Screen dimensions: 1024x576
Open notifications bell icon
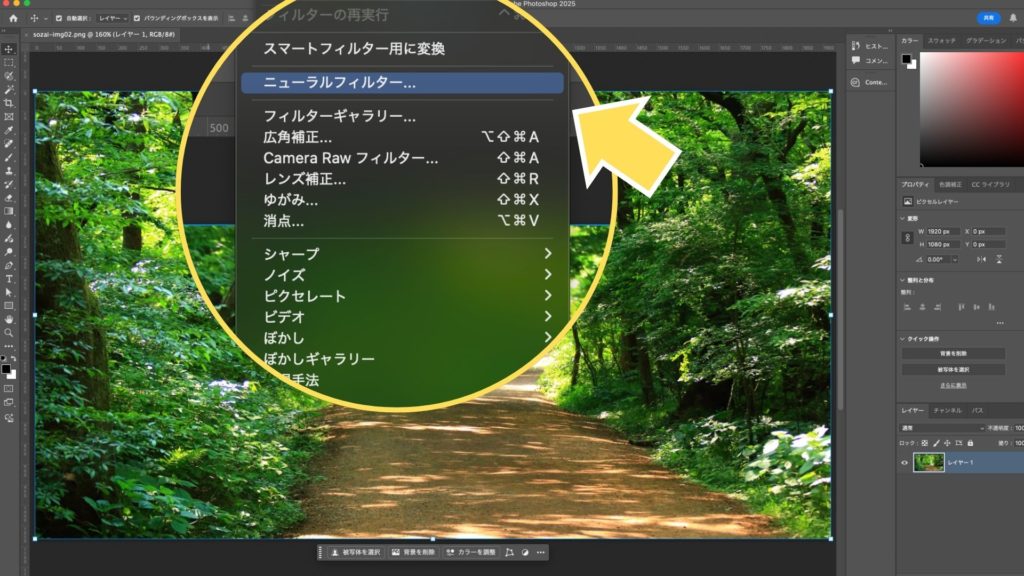pos(1012,18)
